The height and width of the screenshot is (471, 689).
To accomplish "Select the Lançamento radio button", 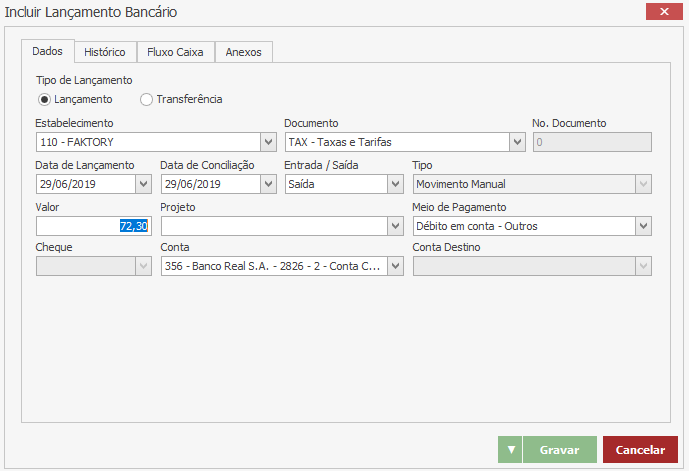I will coord(44,100).
